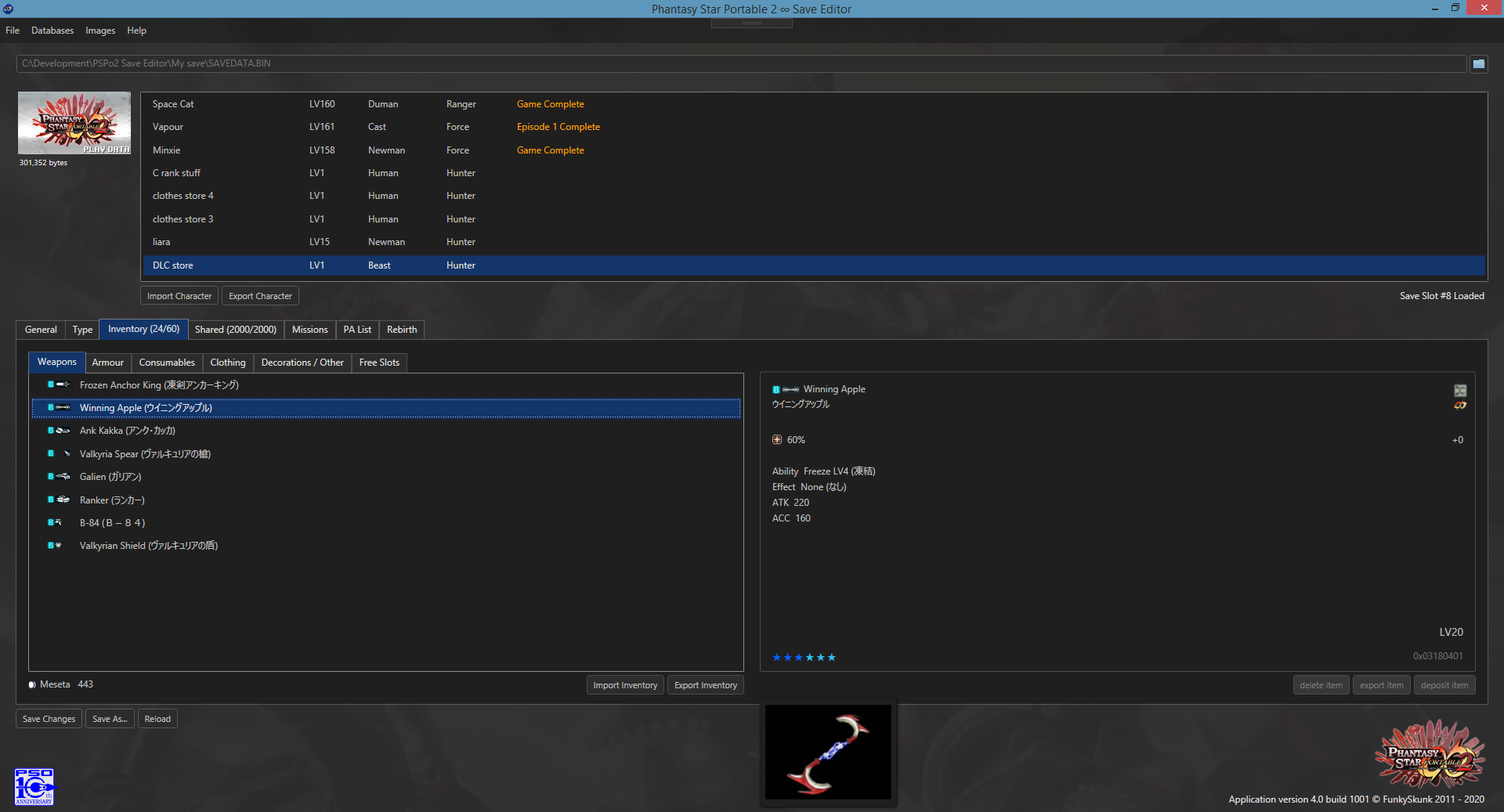1504x812 pixels.
Task: Select the clothes store 4 character row
Action: coord(814,196)
